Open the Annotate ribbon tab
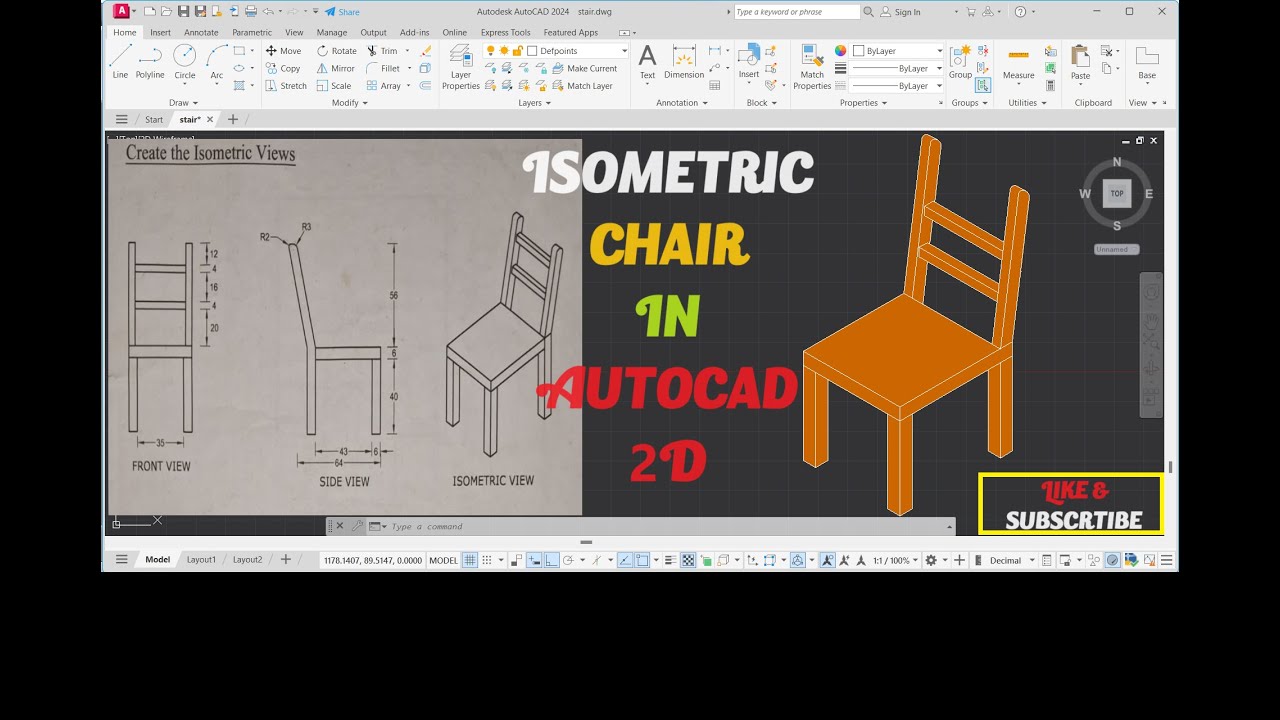 coord(201,33)
